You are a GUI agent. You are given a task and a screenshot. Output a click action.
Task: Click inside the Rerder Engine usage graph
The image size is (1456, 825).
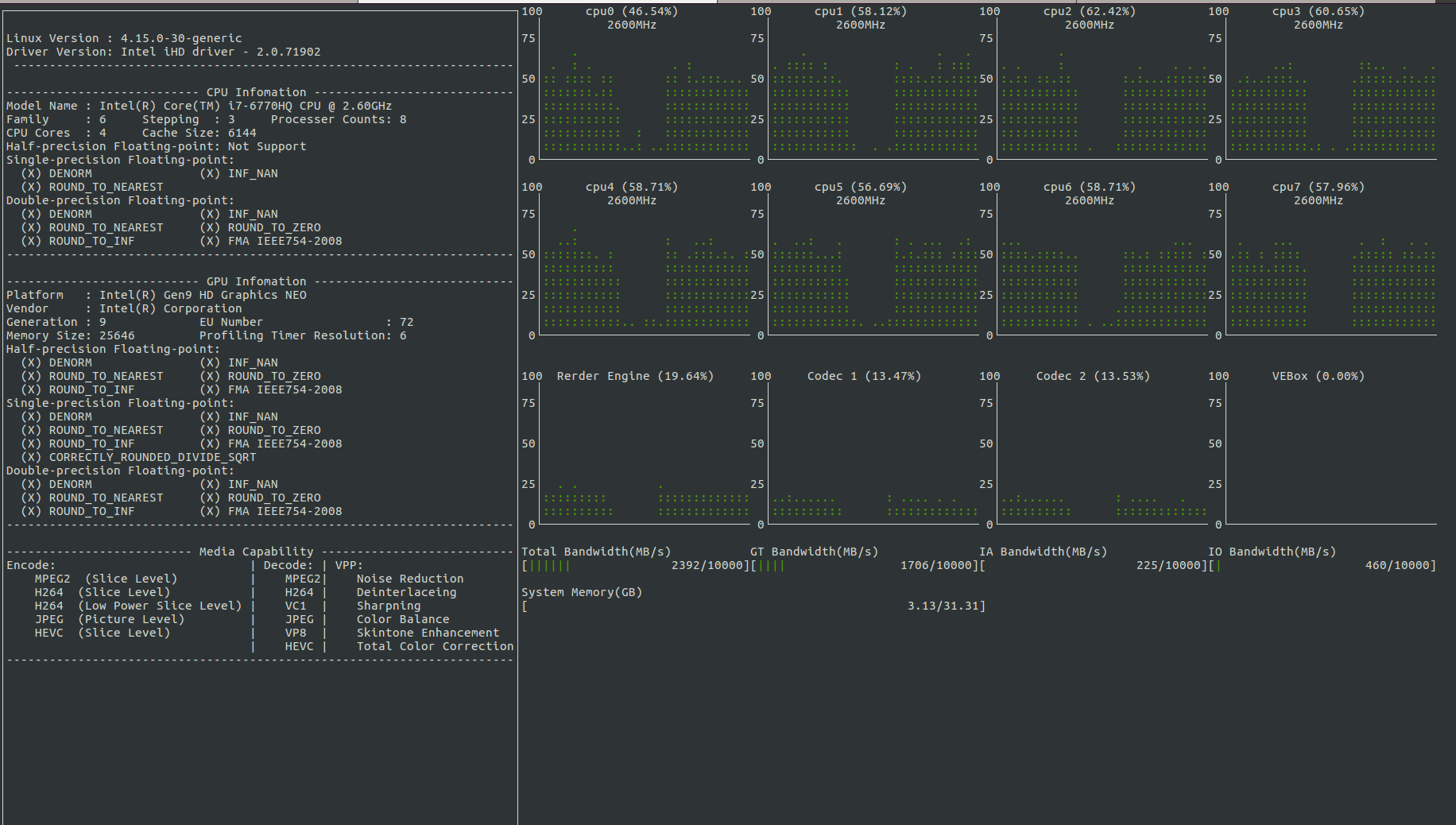point(645,454)
